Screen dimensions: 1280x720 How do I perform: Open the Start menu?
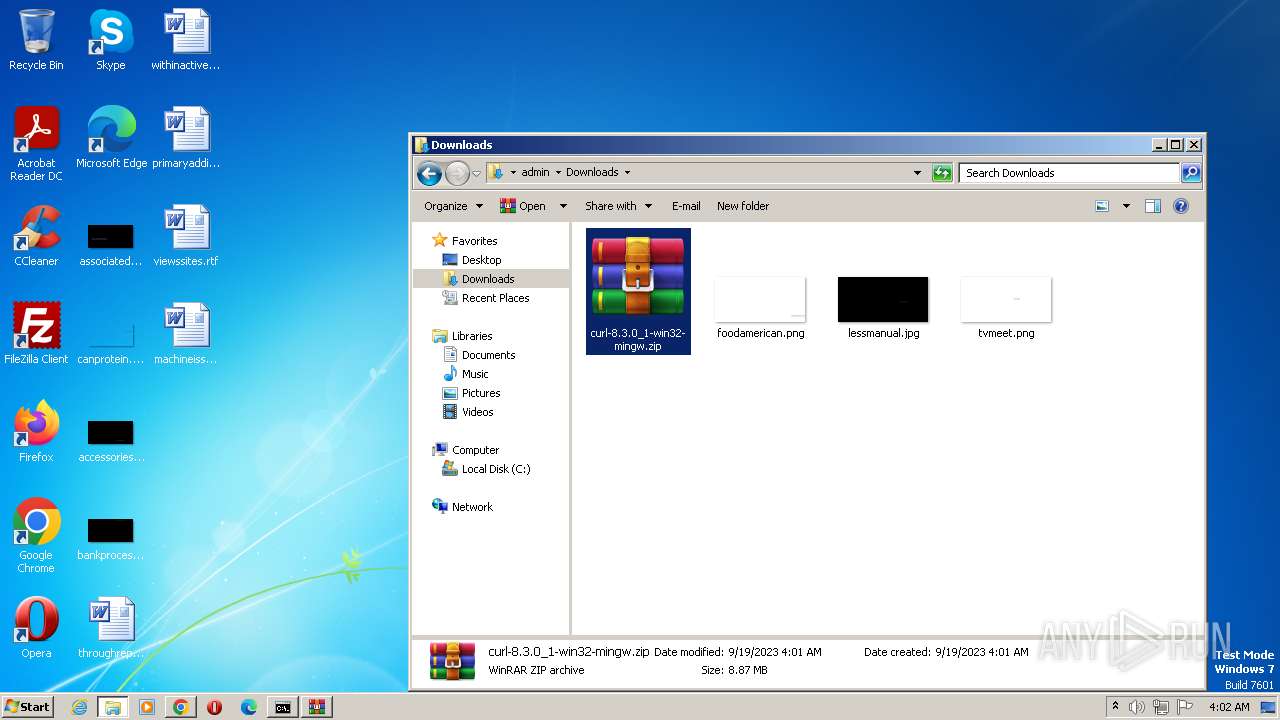pyautogui.click(x=27, y=707)
